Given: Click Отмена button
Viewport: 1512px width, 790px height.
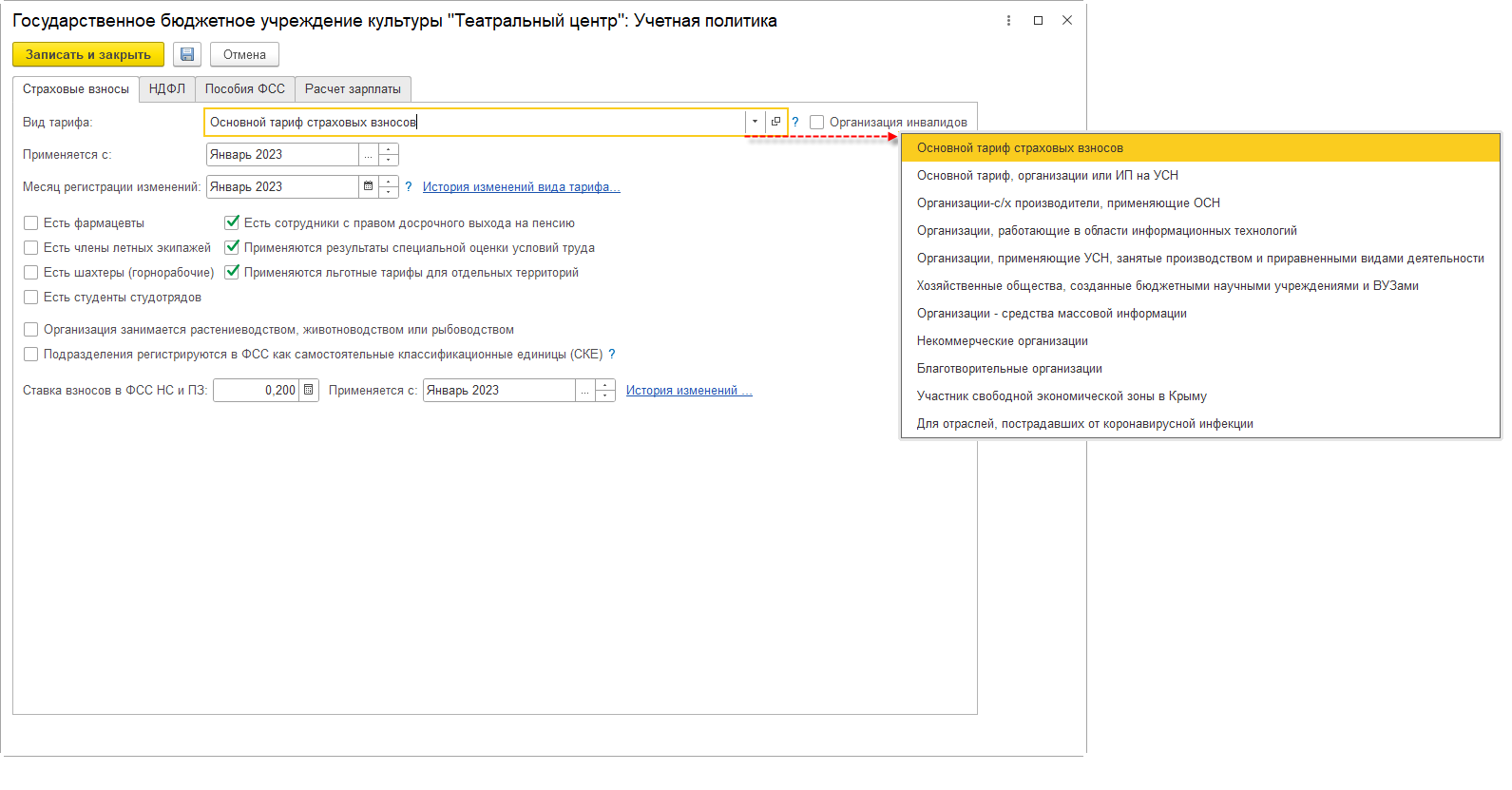Looking at the screenshot, I should [244, 54].
